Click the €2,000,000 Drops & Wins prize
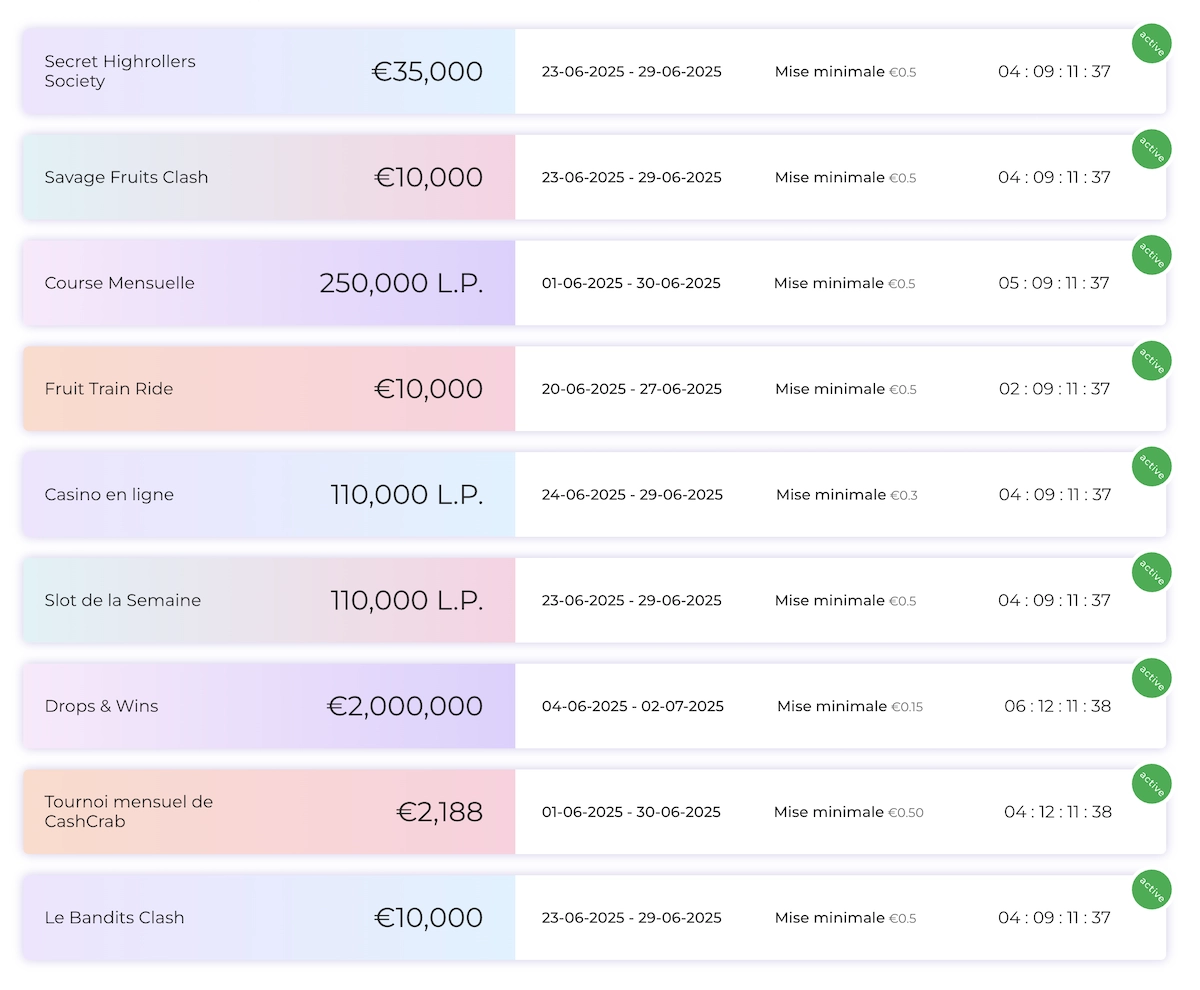Screen dimensions: 1200x990 point(405,706)
